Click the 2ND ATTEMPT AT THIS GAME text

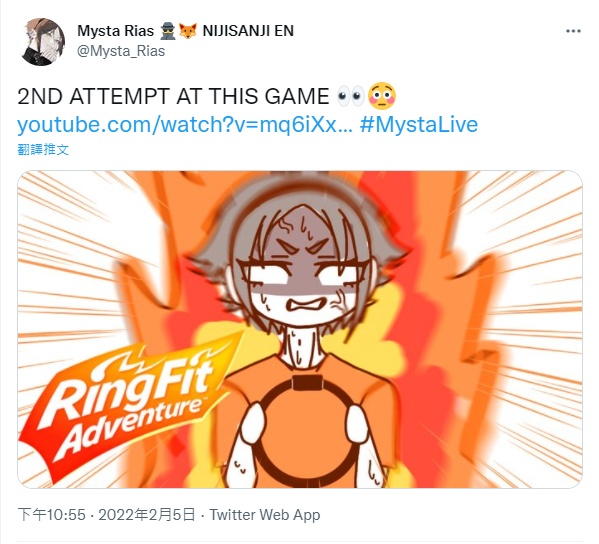[173, 96]
